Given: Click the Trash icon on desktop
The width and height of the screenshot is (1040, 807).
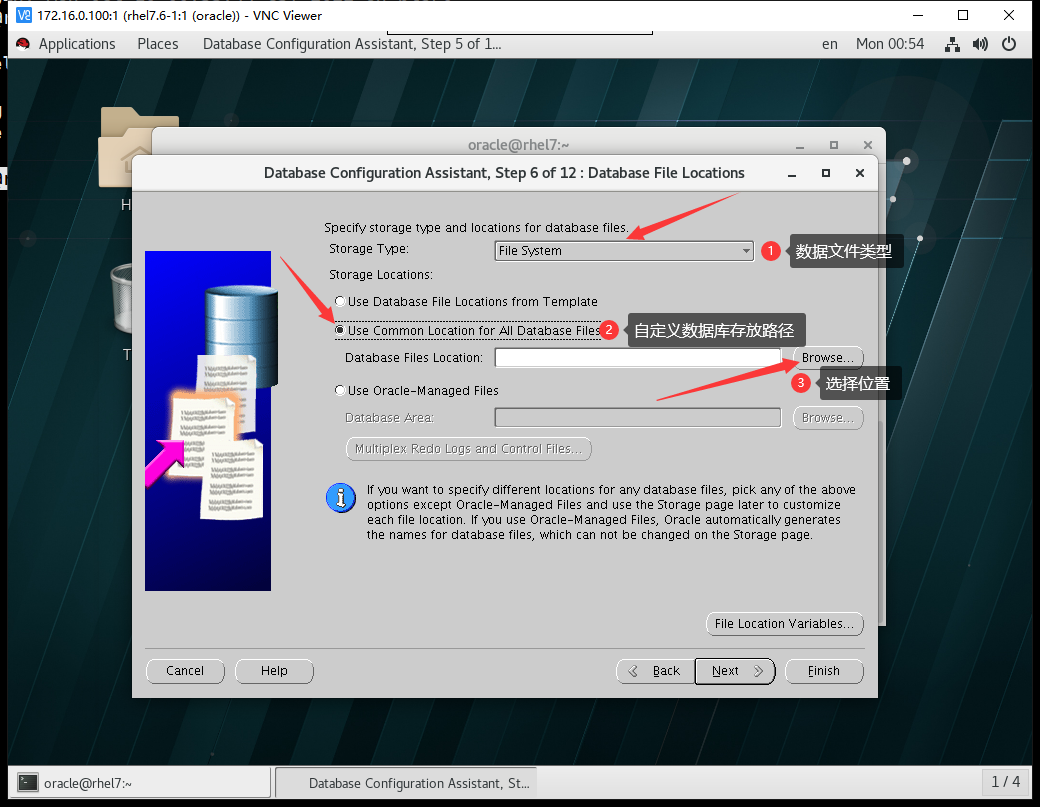Looking at the screenshot, I should (122, 298).
